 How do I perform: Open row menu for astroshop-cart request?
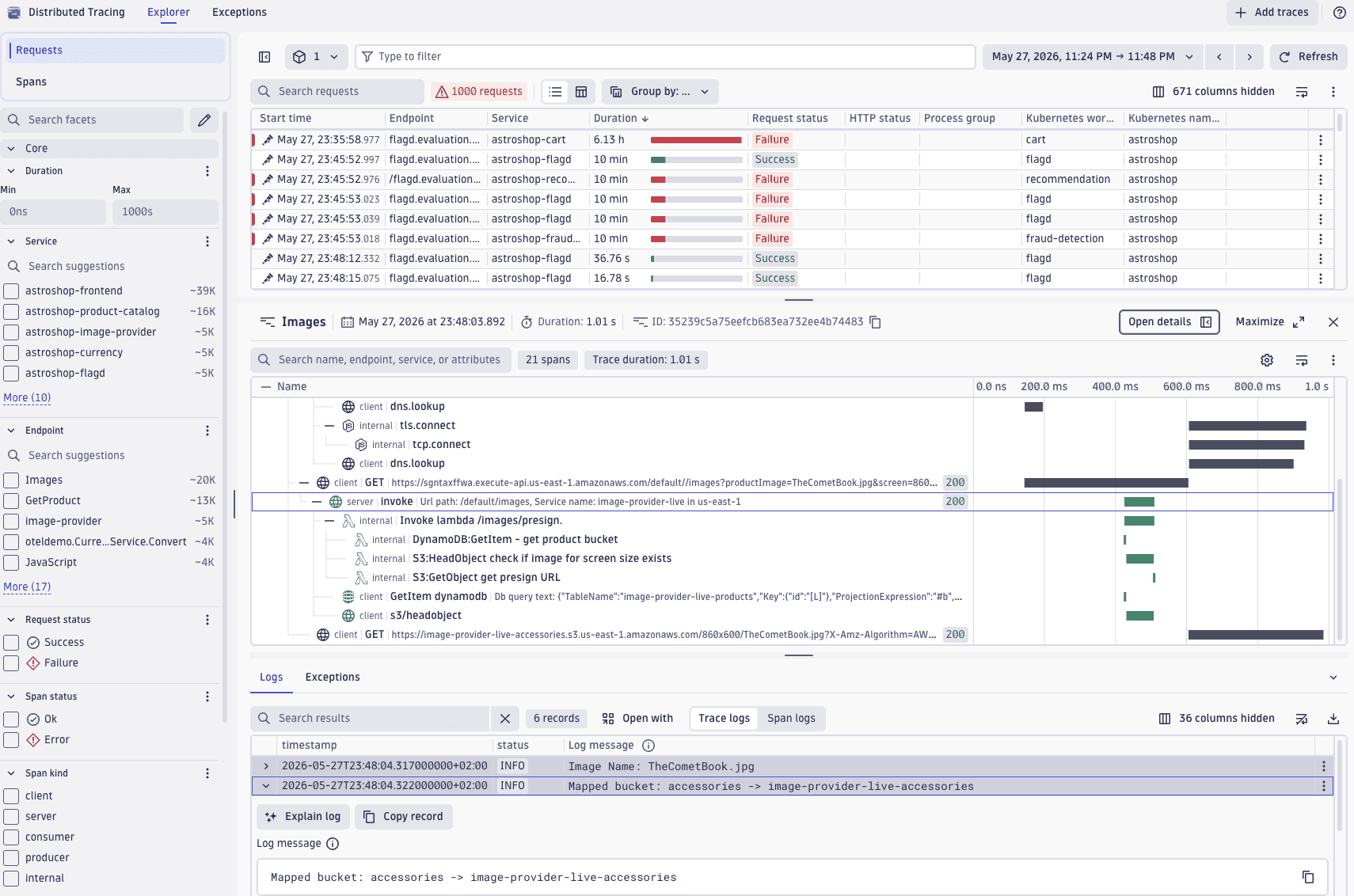1321,140
